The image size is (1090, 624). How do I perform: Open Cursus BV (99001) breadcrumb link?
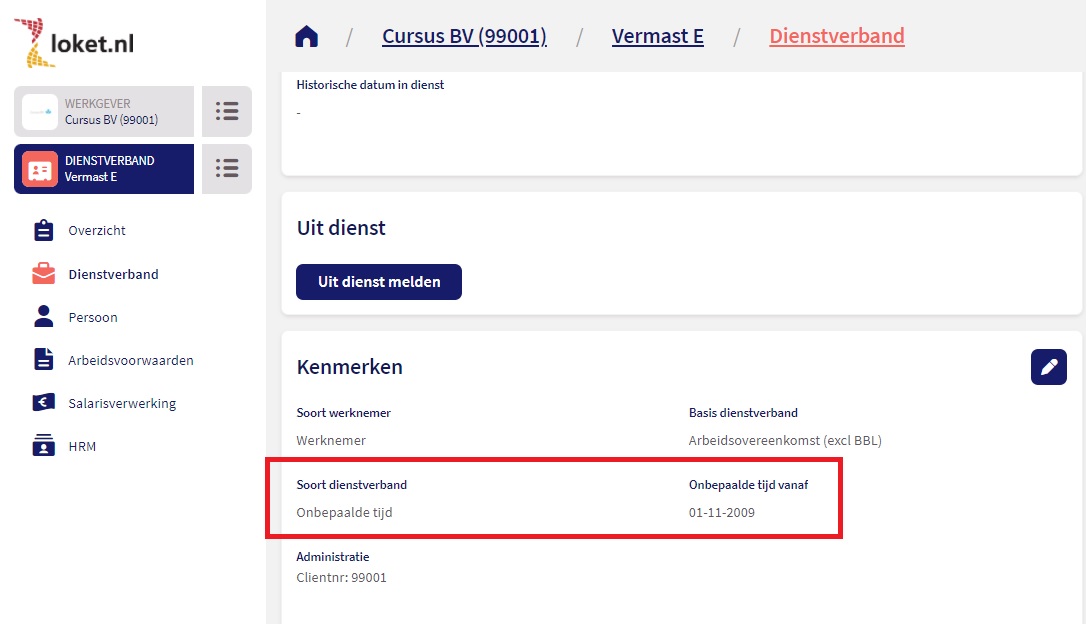click(x=464, y=37)
